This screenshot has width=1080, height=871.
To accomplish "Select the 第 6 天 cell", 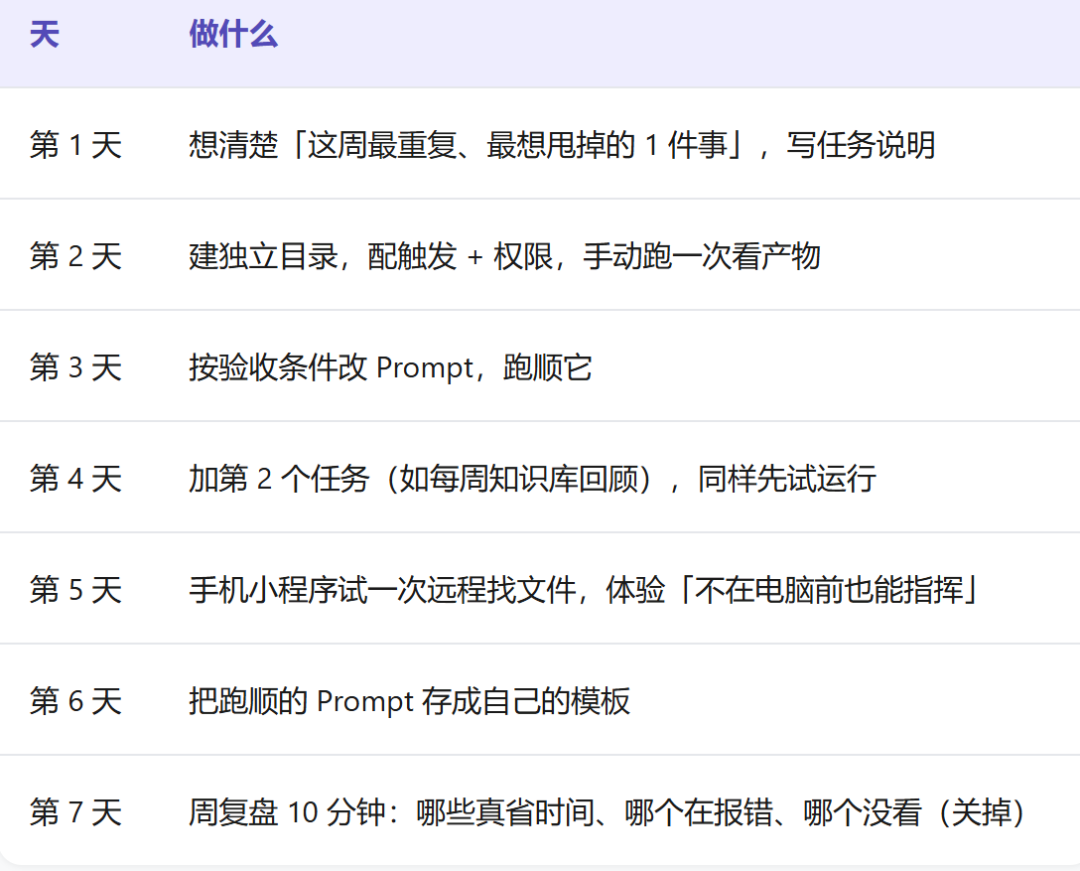I will [x=76, y=701].
